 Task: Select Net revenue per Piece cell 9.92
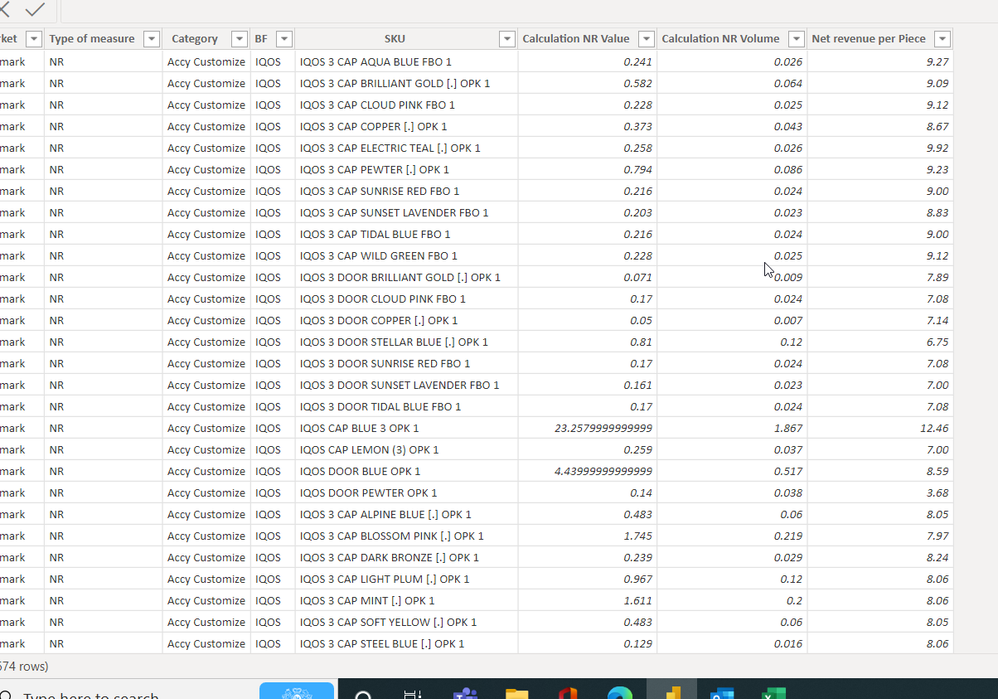tap(880, 148)
